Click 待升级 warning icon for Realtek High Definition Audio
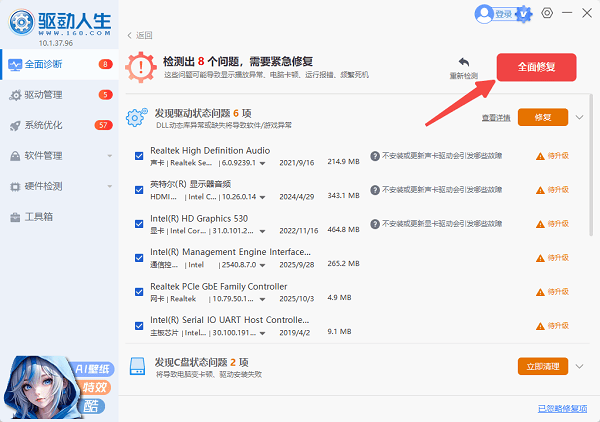This screenshot has height=422, width=600. [540, 156]
